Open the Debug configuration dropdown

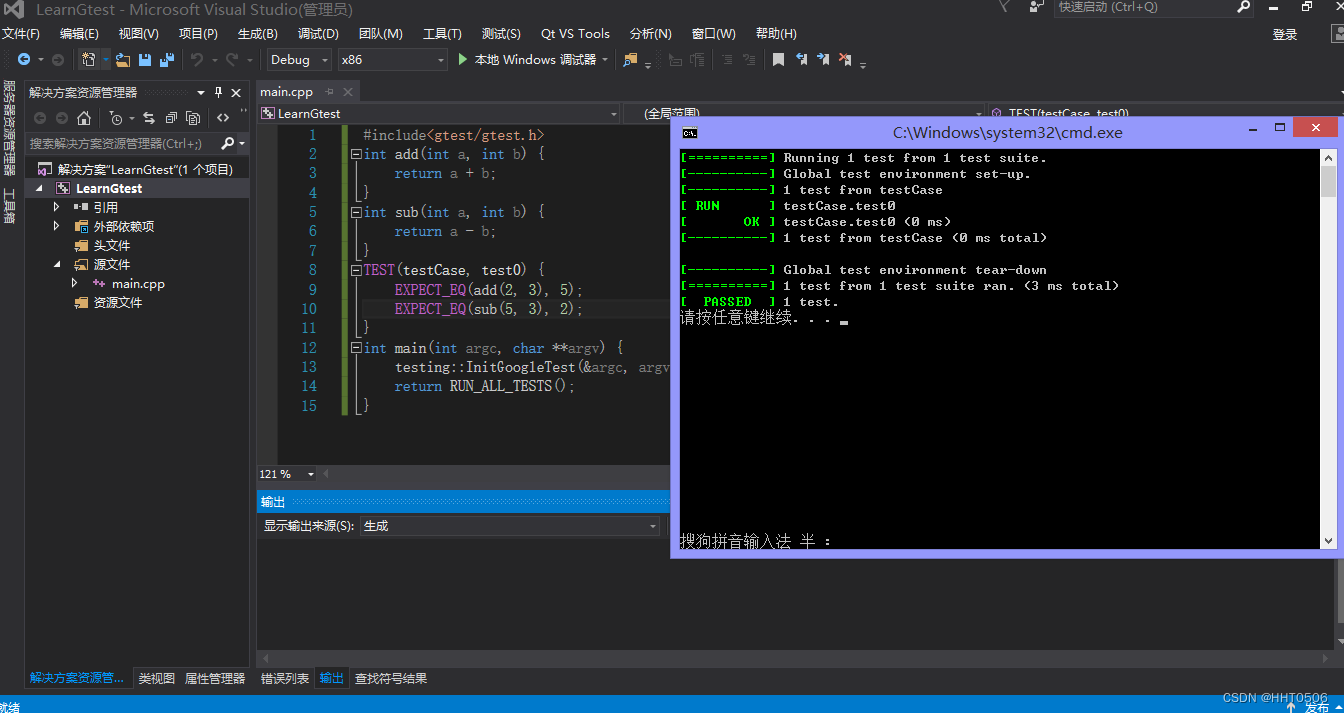(x=324, y=60)
